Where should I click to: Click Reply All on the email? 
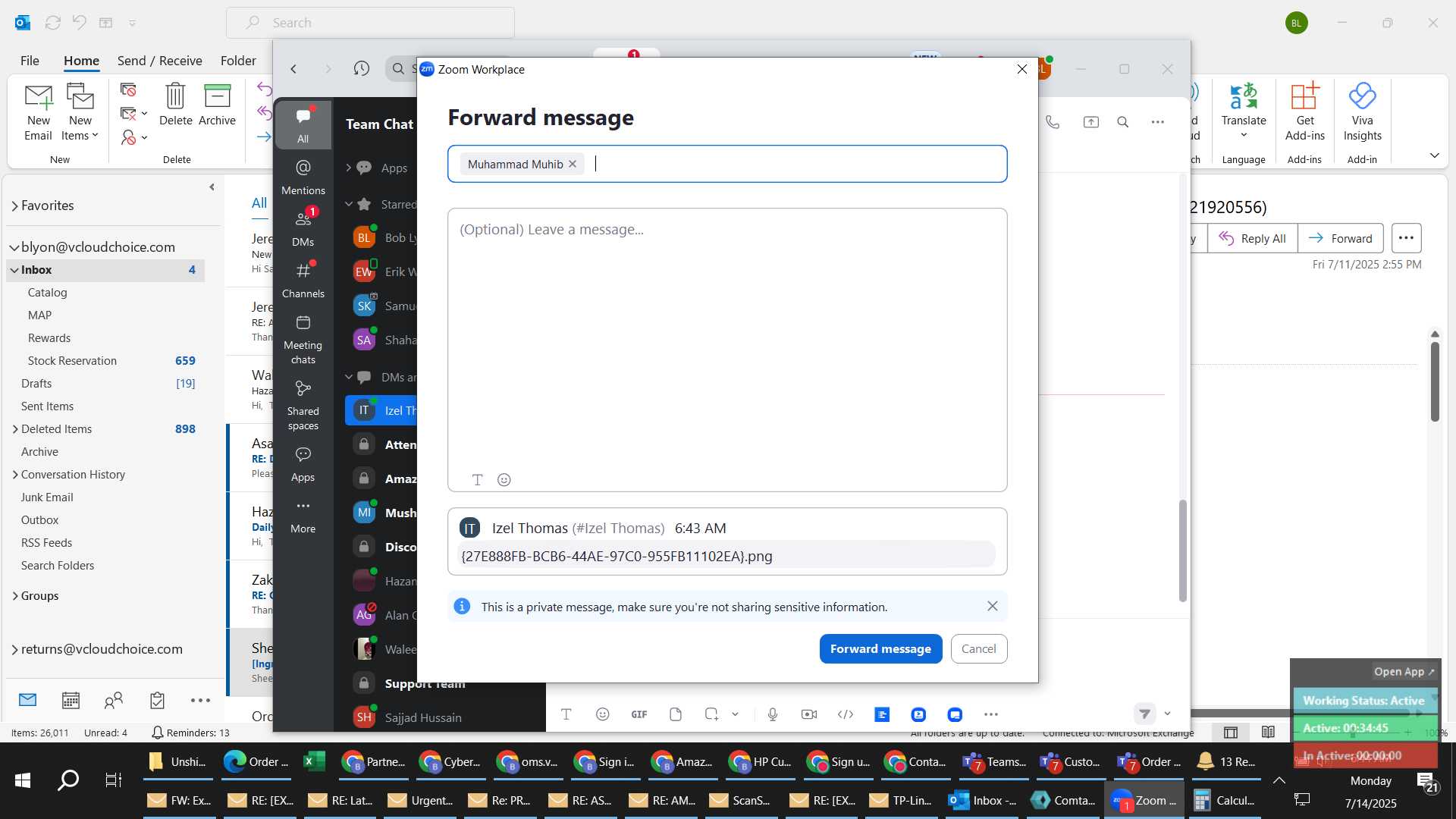tap(1252, 238)
